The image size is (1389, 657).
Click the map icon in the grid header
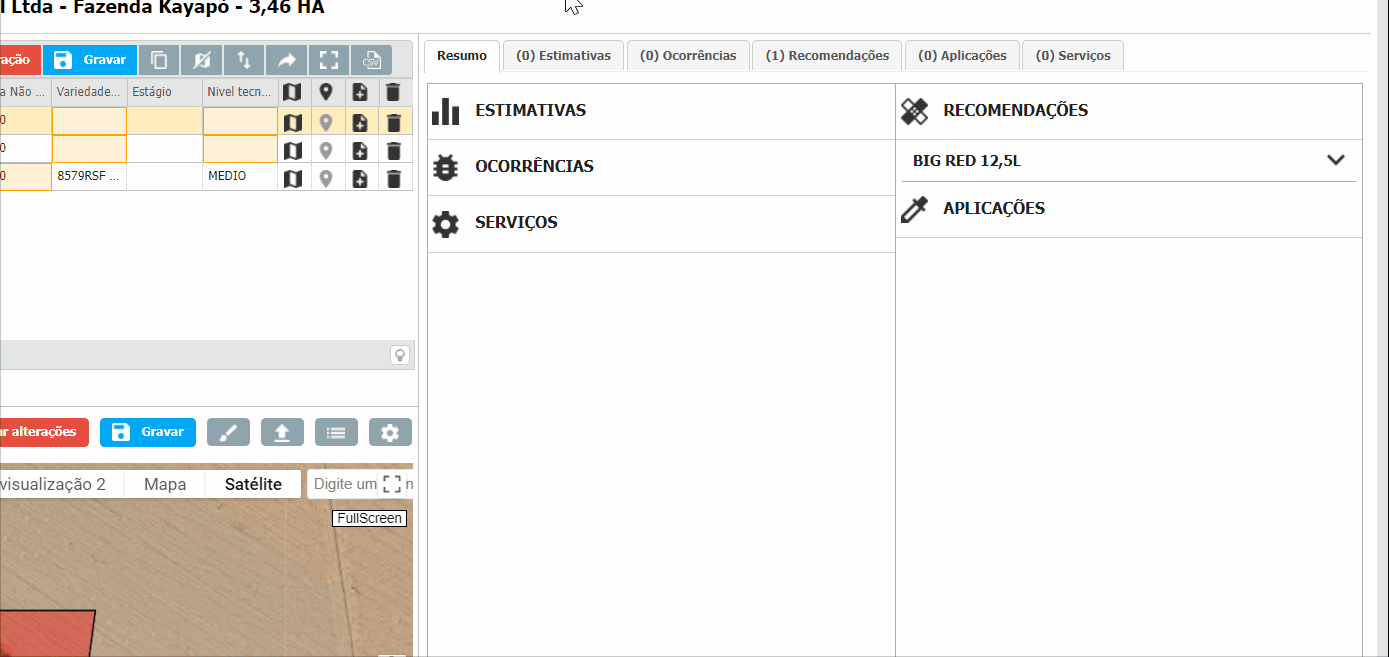(x=292, y=92)
